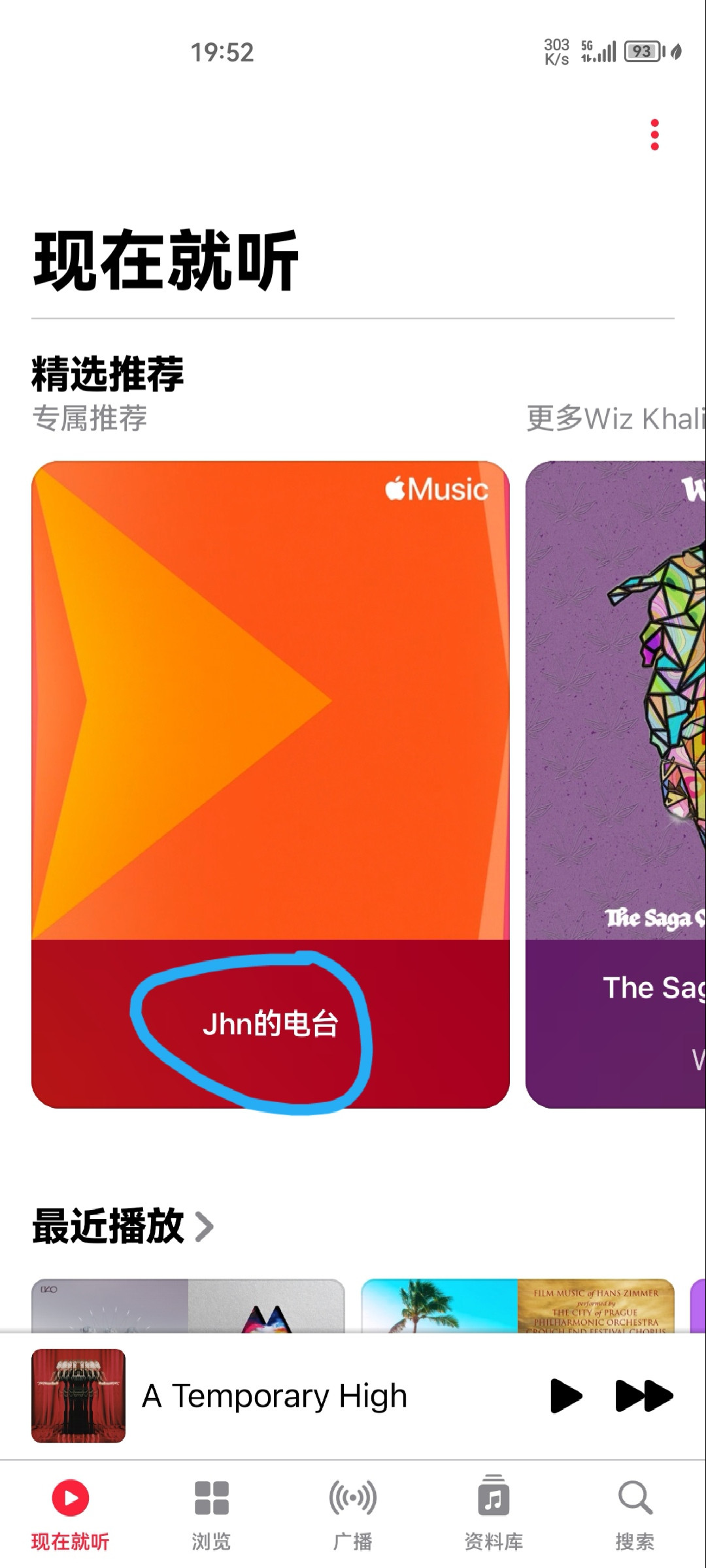The width and height of the screenshot is (706, 1568).
Task: Open the gray recently played album thumbnail
Action: (x=110, y=1305)
